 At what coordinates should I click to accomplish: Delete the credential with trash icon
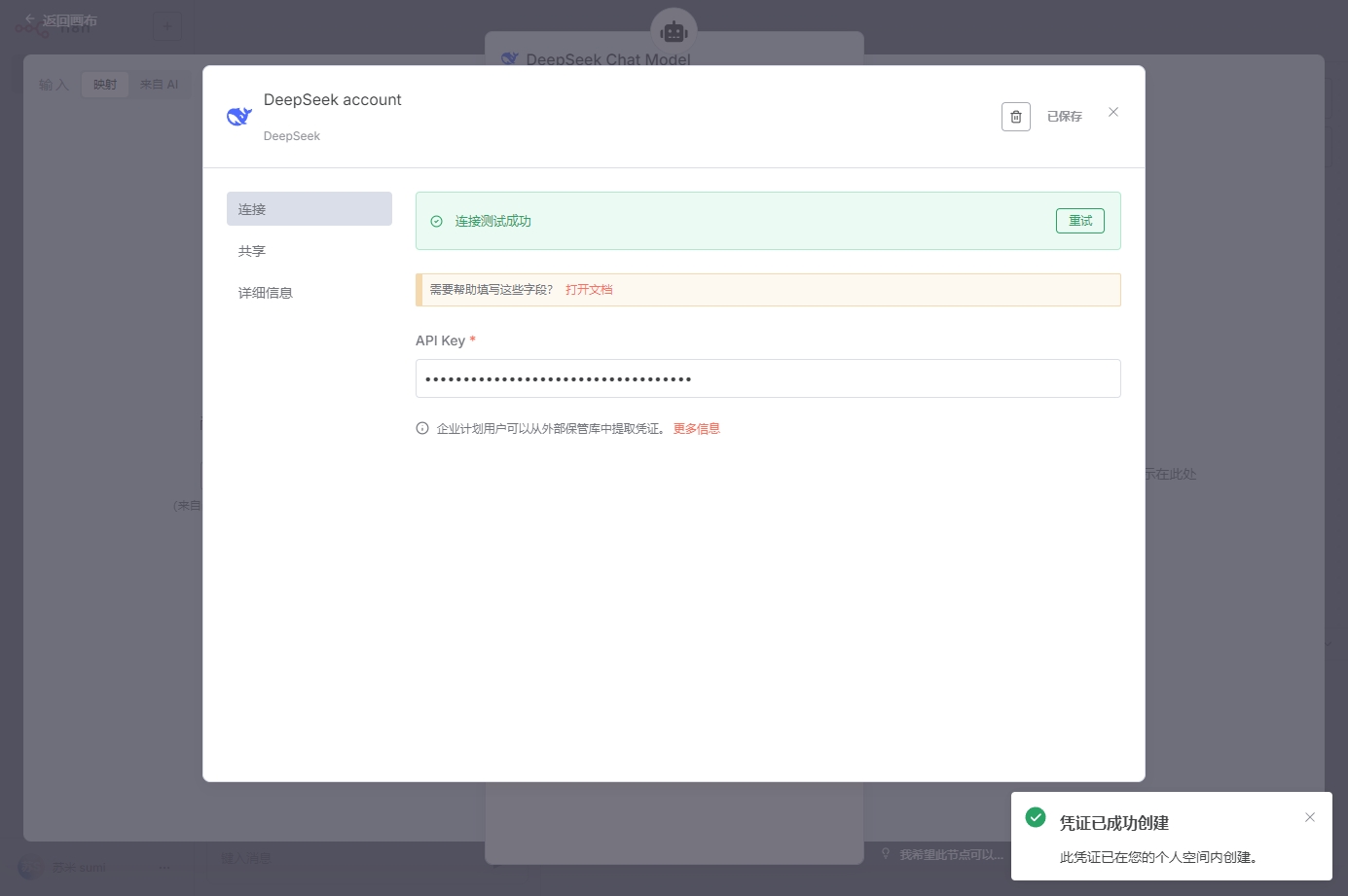1015,117
